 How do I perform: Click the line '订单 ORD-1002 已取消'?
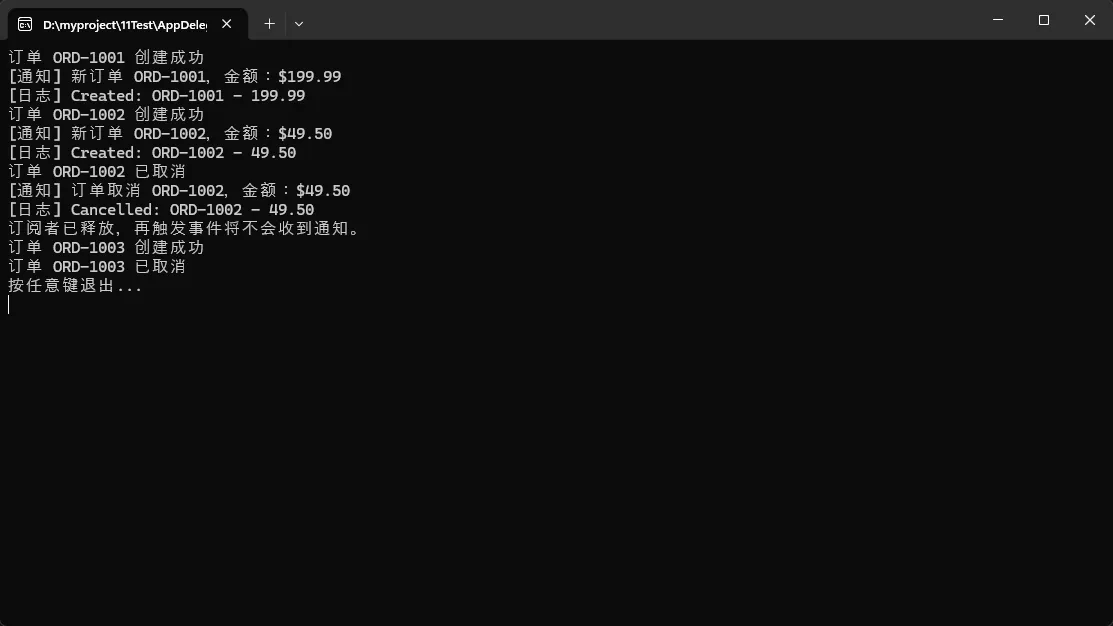click(x=97, y=172)
